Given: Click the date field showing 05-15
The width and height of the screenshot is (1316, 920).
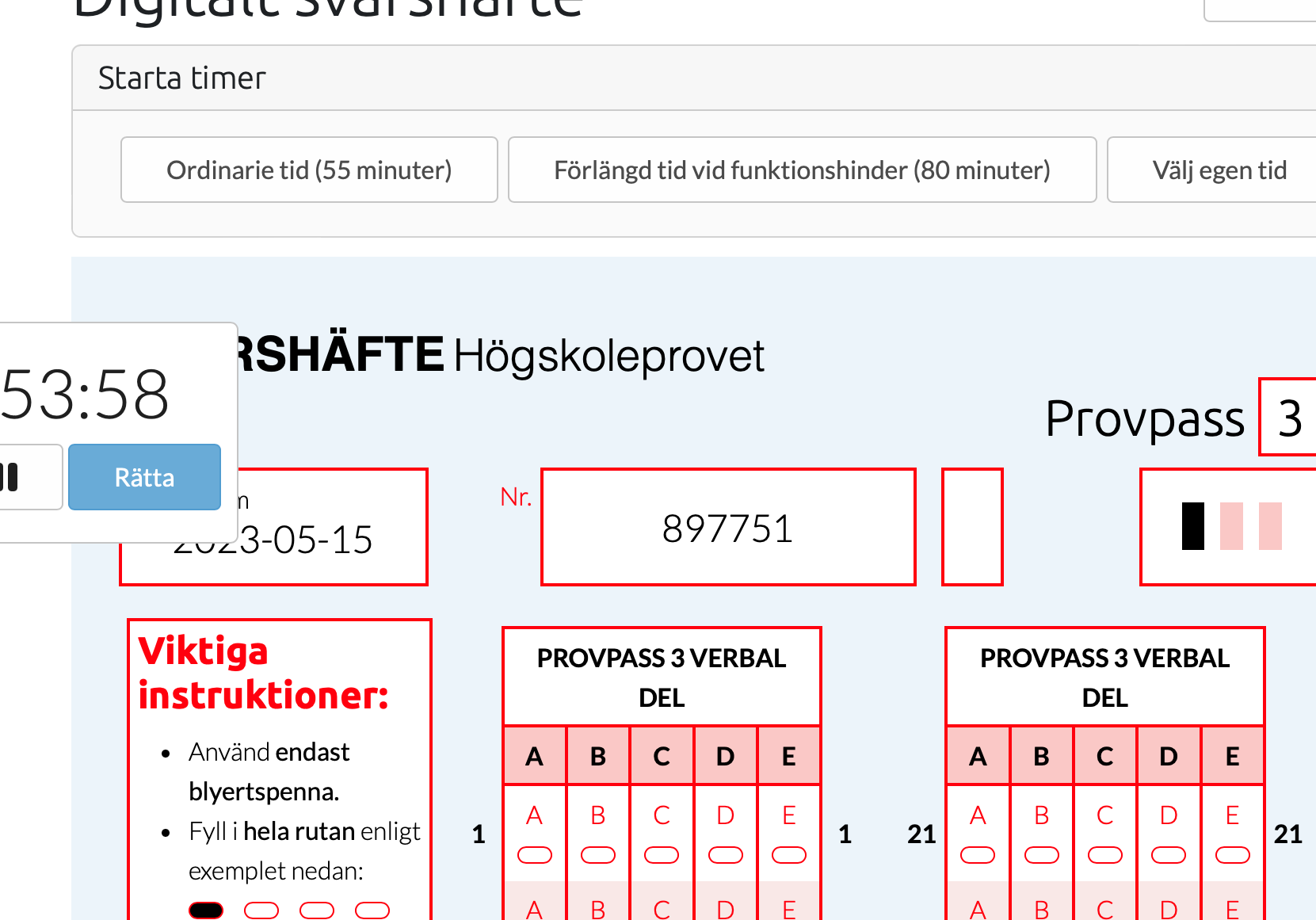Looking at the screenshot, I should tap(273, 527).
